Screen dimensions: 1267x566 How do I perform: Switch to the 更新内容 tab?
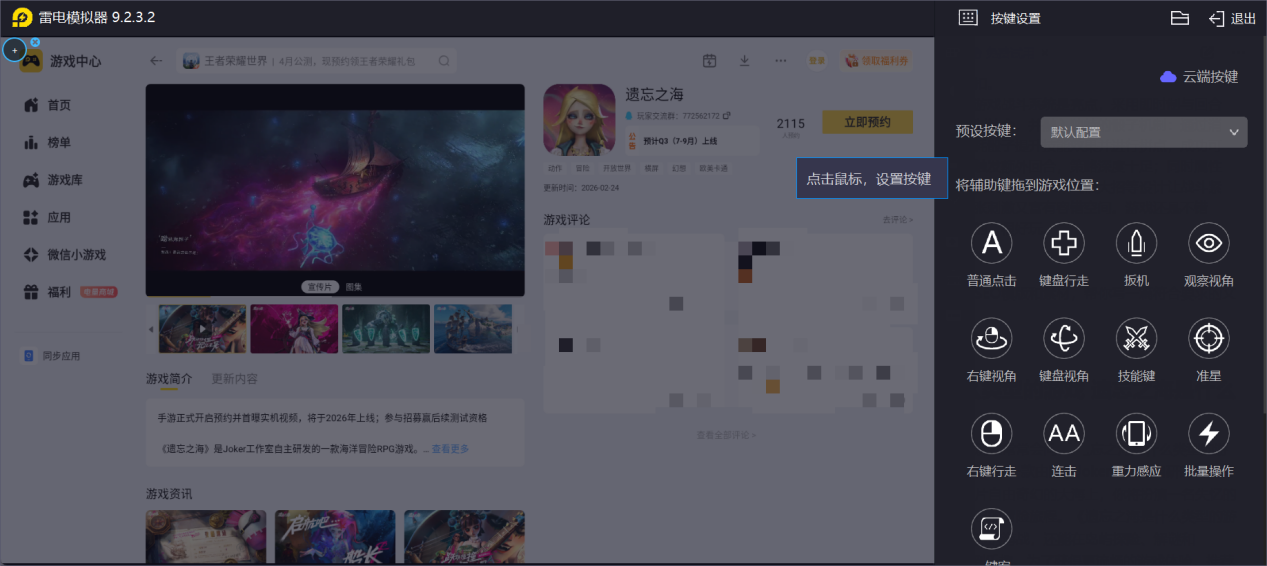coord(234,379)
